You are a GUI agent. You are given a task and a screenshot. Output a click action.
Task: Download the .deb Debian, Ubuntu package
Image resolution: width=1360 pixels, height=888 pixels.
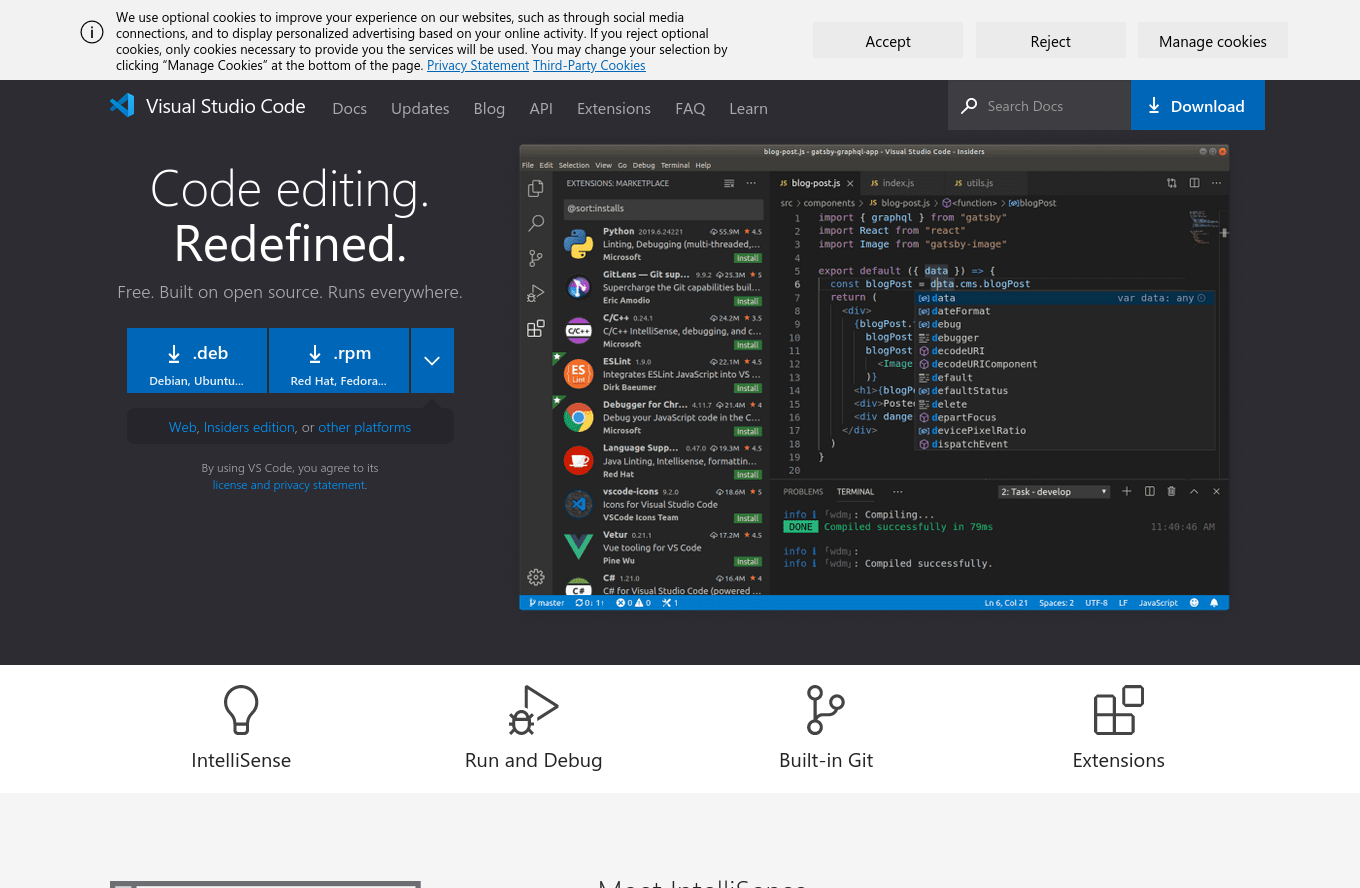[197, 361]
